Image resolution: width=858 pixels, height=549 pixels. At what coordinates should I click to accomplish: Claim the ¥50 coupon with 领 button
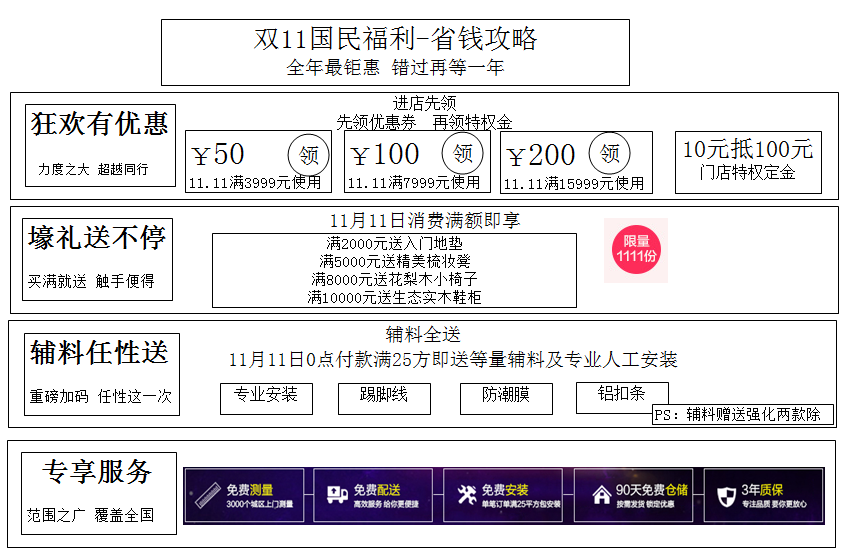pos(309,155)
